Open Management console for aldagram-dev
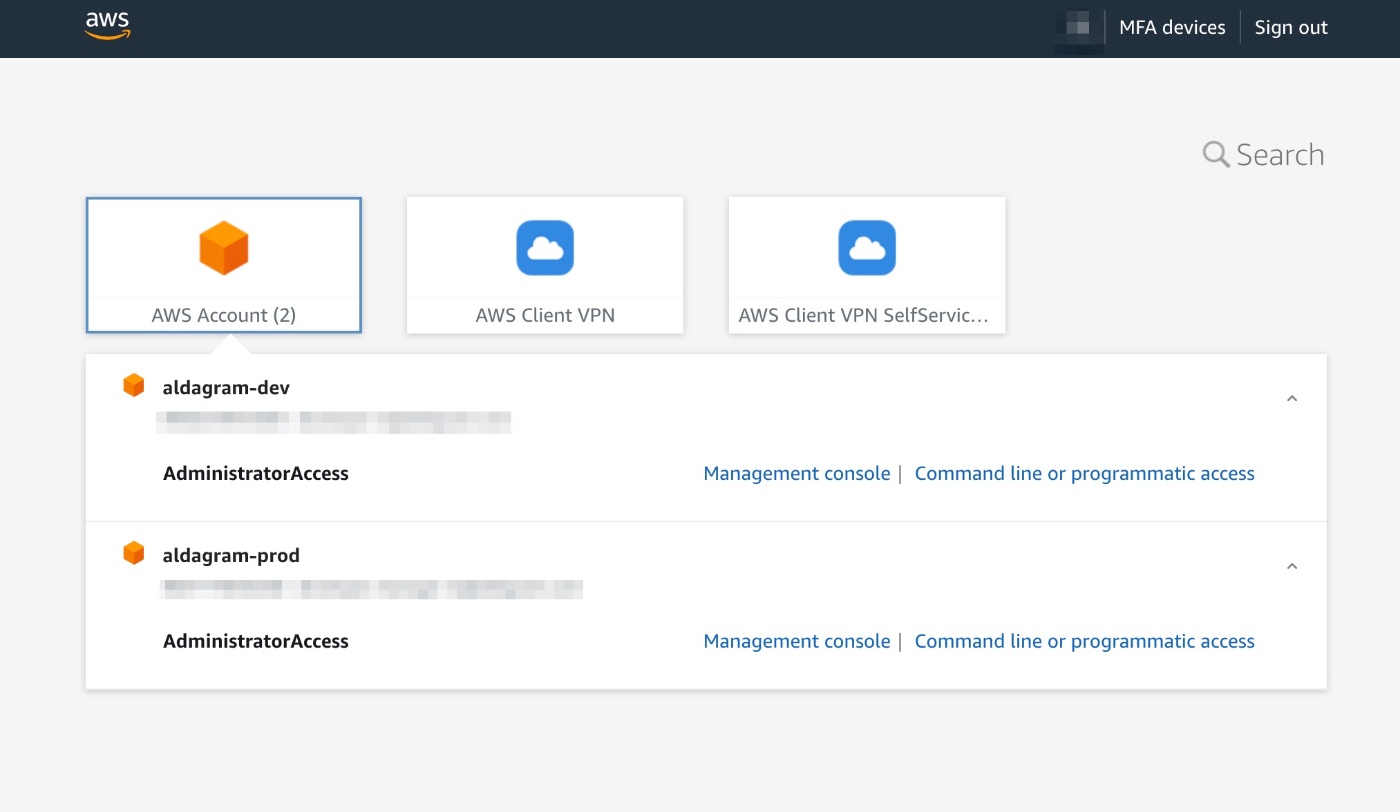The width and height of the screenshot is (1400, 812). point(797,474)
